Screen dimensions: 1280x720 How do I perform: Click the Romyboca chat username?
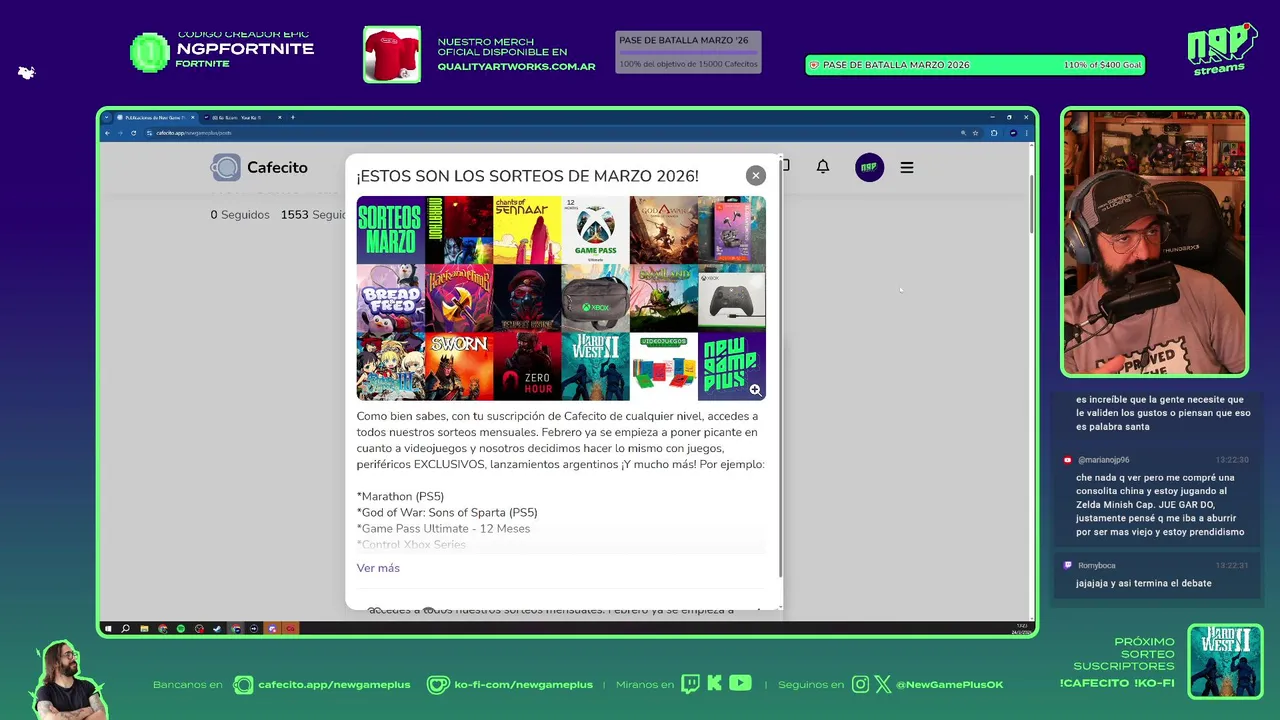[1097, 565]
